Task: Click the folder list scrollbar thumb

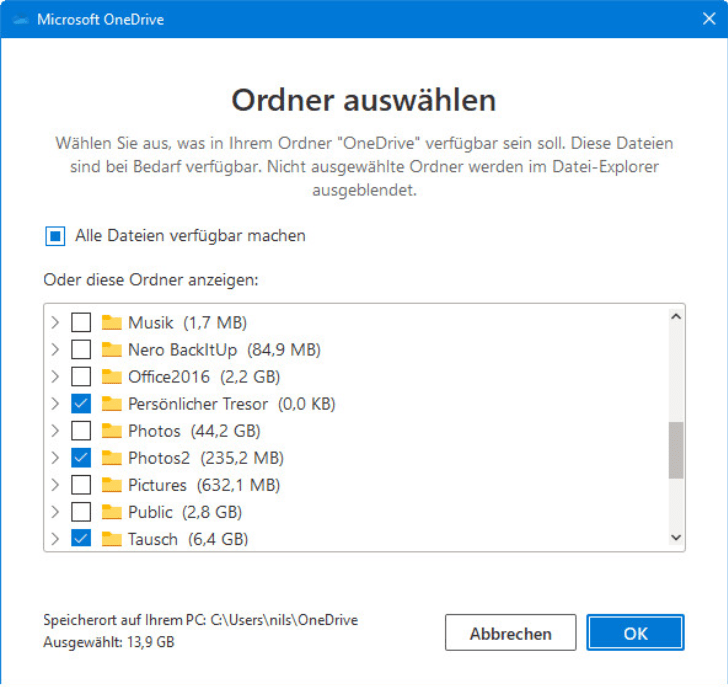Action: (676, 450)
